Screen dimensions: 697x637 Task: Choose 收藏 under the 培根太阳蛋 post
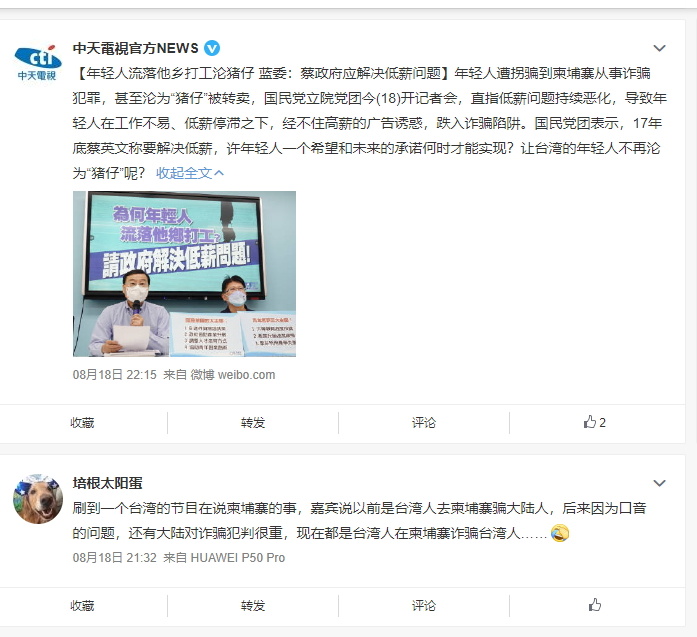(x=82, y=605)
